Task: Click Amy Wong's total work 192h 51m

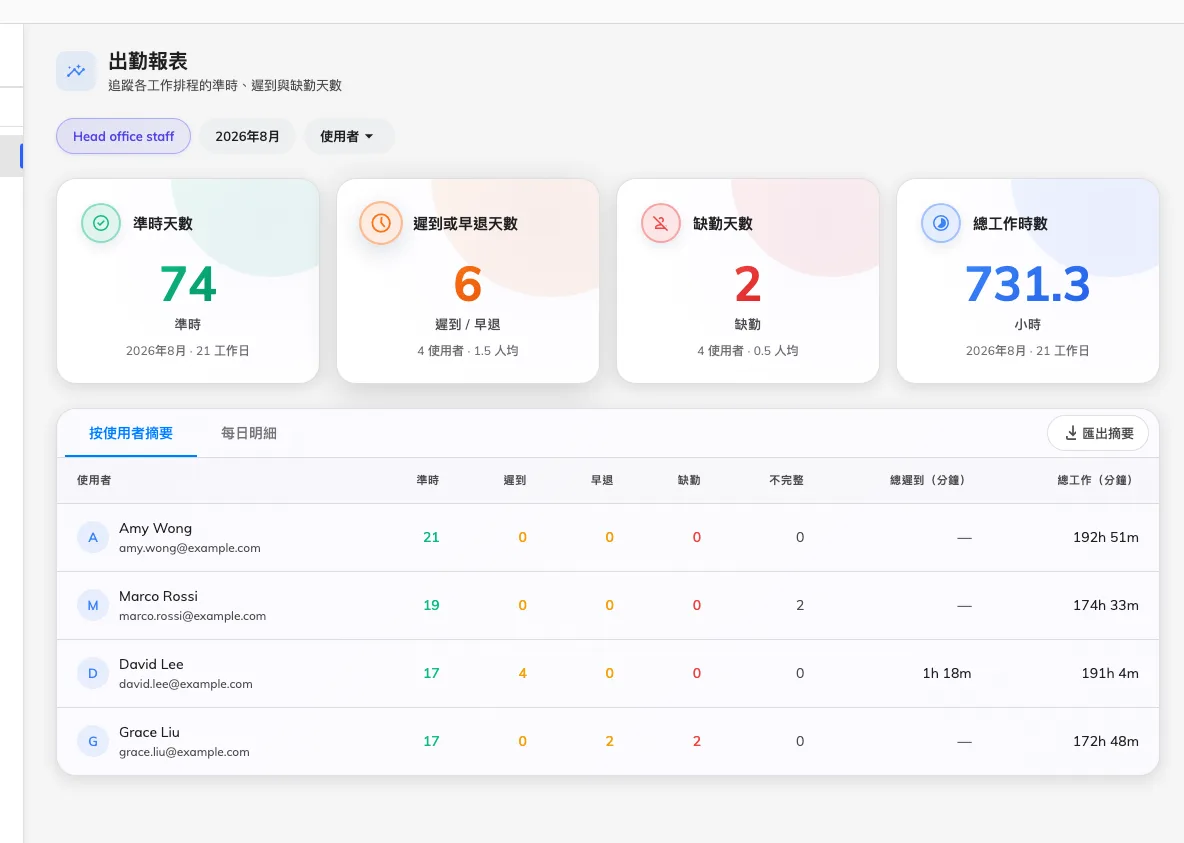Action: (1106, 538)
